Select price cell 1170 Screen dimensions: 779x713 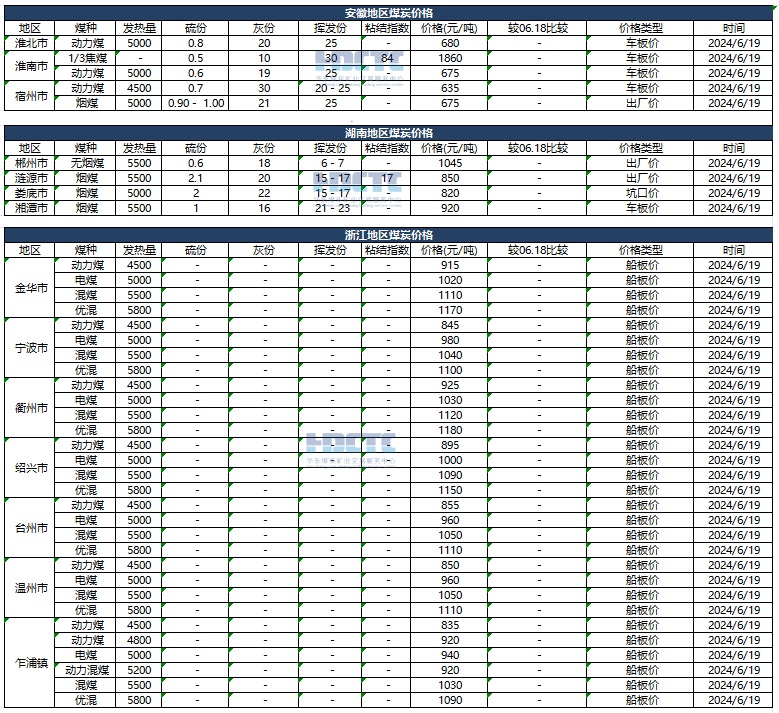tap(449, 310)
